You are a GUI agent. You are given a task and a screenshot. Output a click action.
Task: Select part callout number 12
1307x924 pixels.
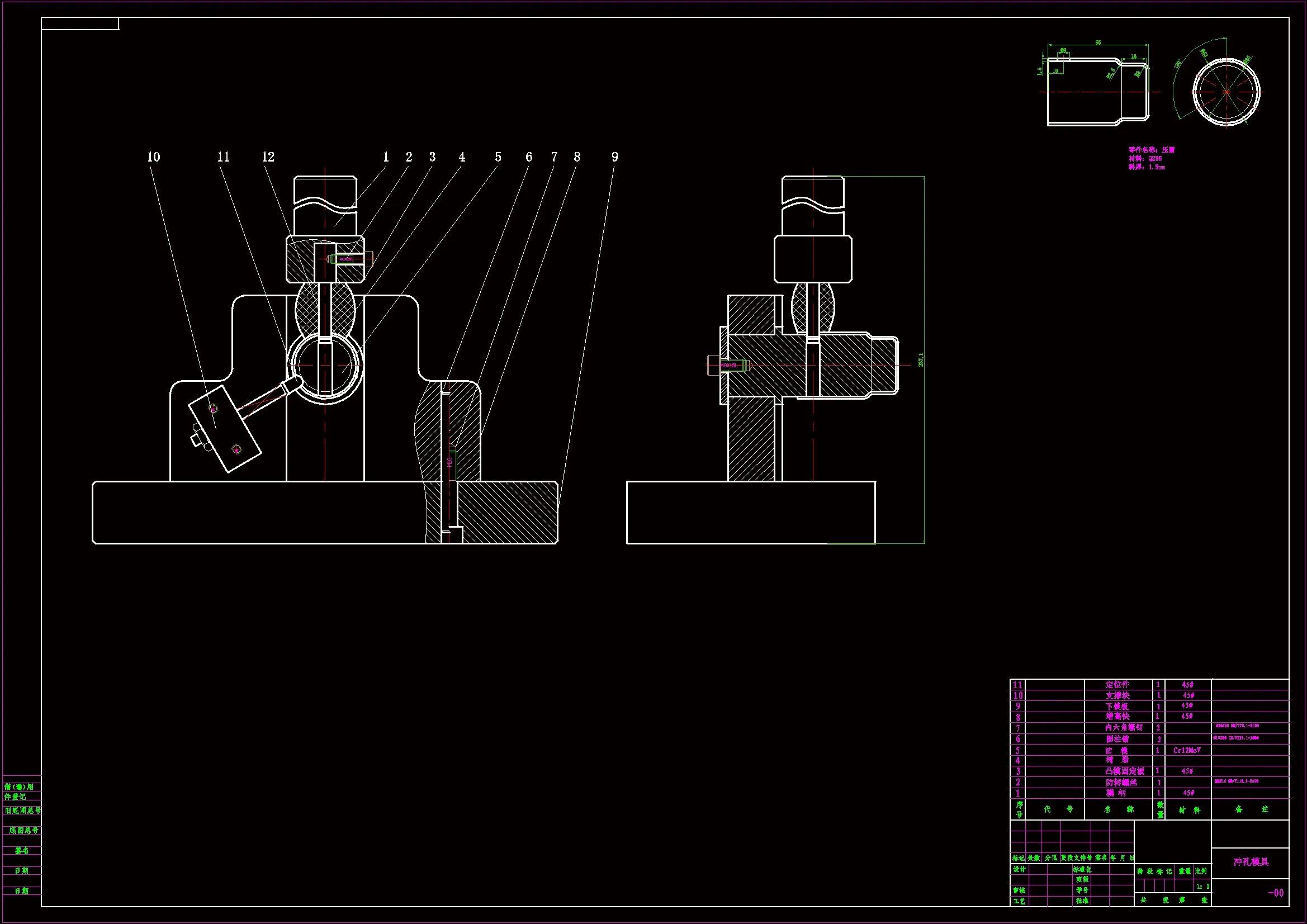pyautogui.click(x=268, y=157)
